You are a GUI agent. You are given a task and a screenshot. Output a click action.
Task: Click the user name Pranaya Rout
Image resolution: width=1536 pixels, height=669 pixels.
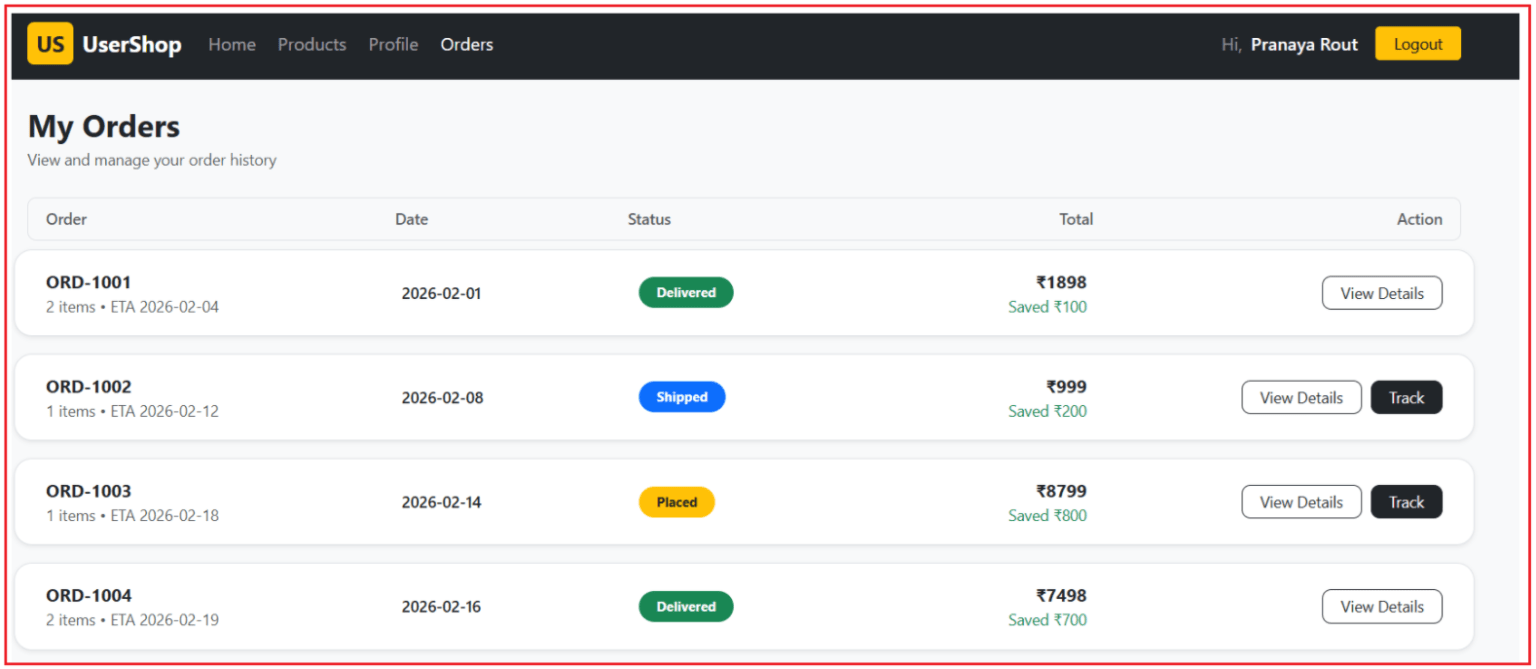(x=1304, y=45)
